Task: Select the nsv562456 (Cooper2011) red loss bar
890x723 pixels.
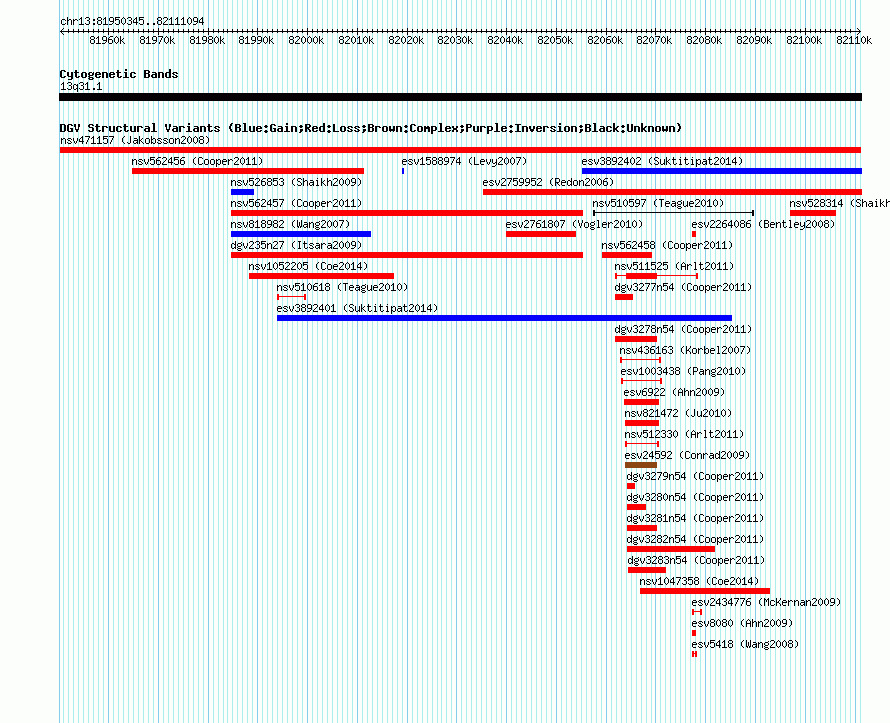Action: coord(248,171)
